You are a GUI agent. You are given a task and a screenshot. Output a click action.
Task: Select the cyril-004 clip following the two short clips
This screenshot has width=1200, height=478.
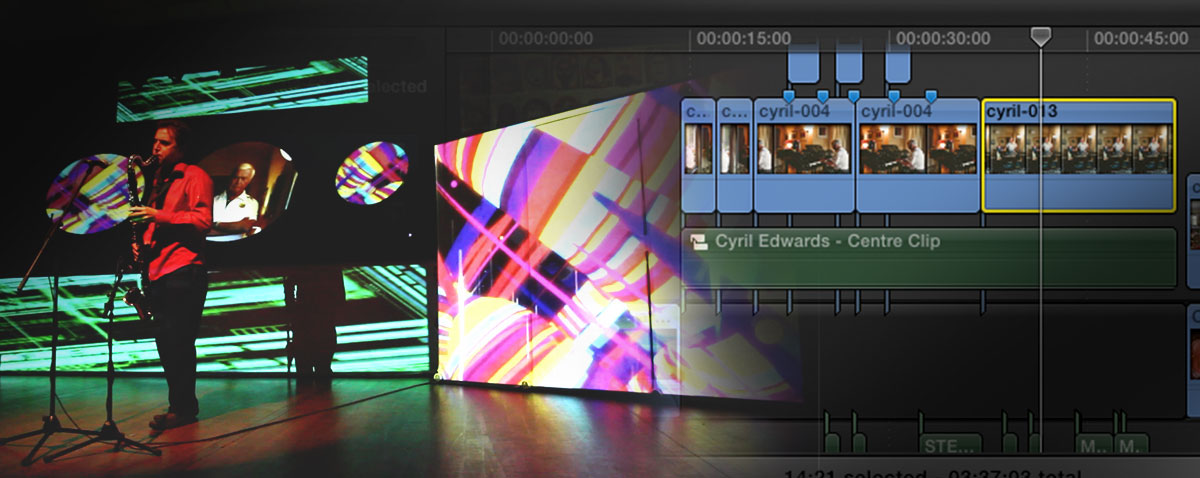[804, 155]
